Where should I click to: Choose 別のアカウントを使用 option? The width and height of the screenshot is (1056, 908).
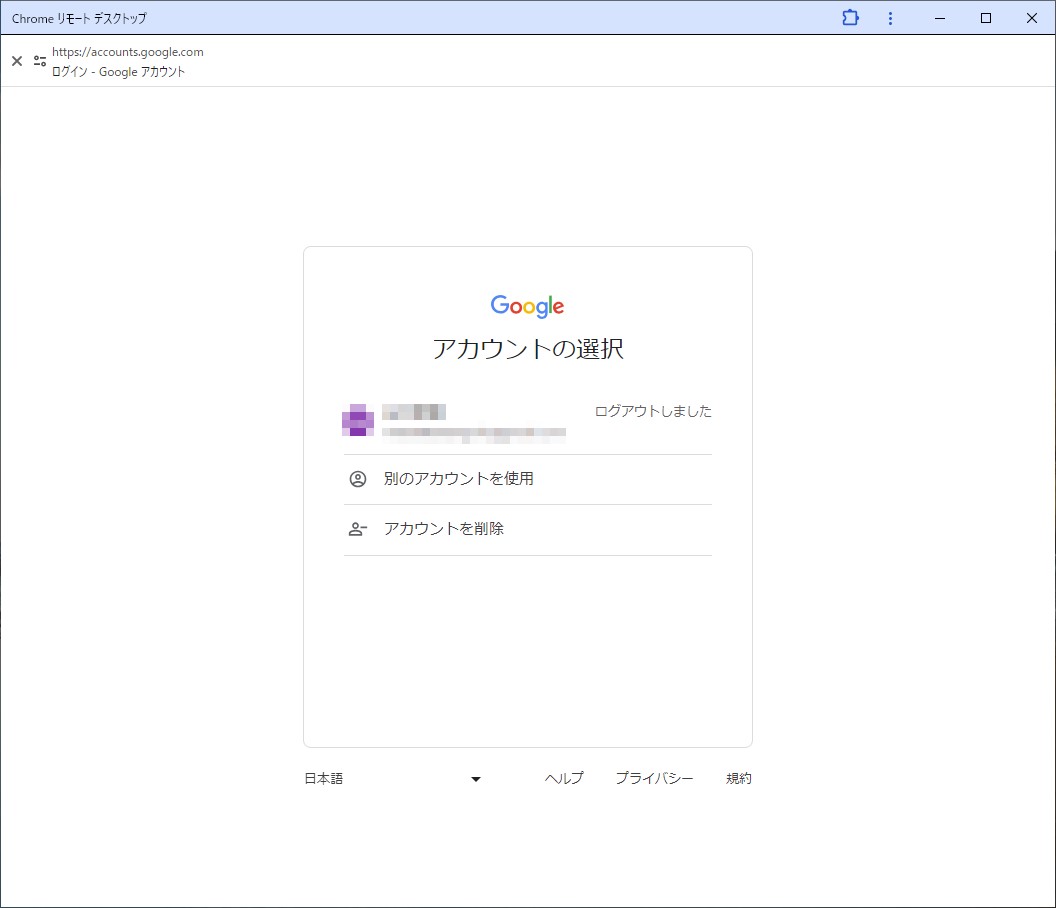(x=527, y=479)
